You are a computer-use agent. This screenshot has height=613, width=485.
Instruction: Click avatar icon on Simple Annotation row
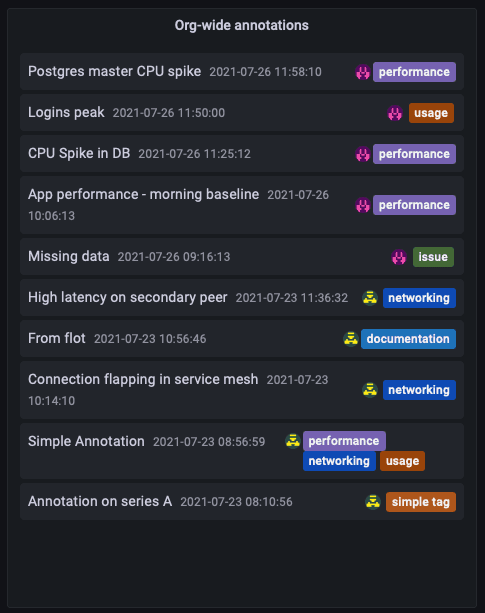[x=292, y=441]
